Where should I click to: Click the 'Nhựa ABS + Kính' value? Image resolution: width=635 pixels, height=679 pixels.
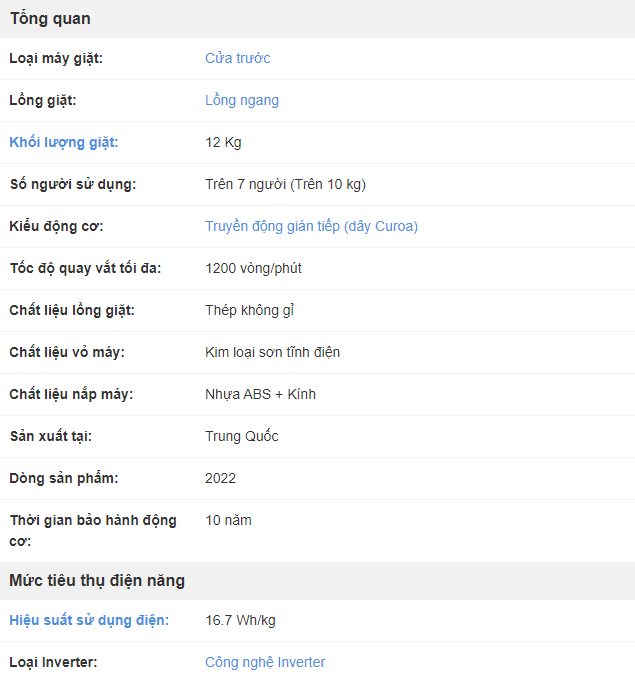pos(260,394)
